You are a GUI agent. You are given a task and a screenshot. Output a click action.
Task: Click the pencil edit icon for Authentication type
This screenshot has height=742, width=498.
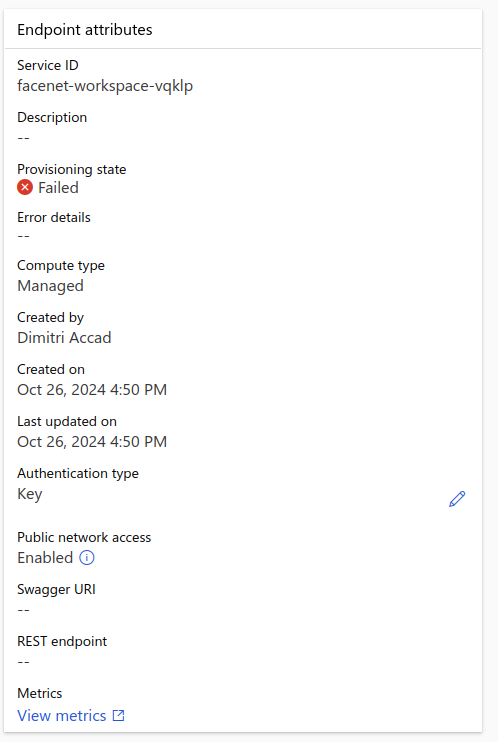[x=457, y=499]
